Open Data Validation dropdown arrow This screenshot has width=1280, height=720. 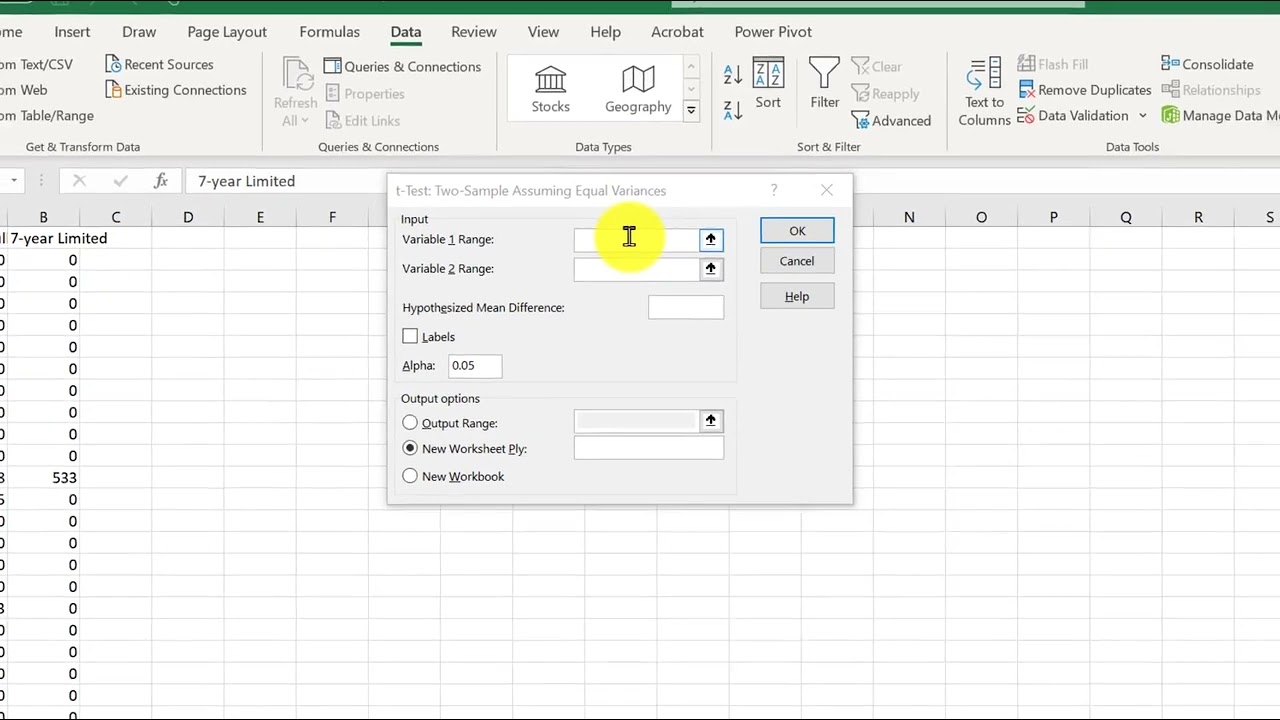(x=1142, y=116)
